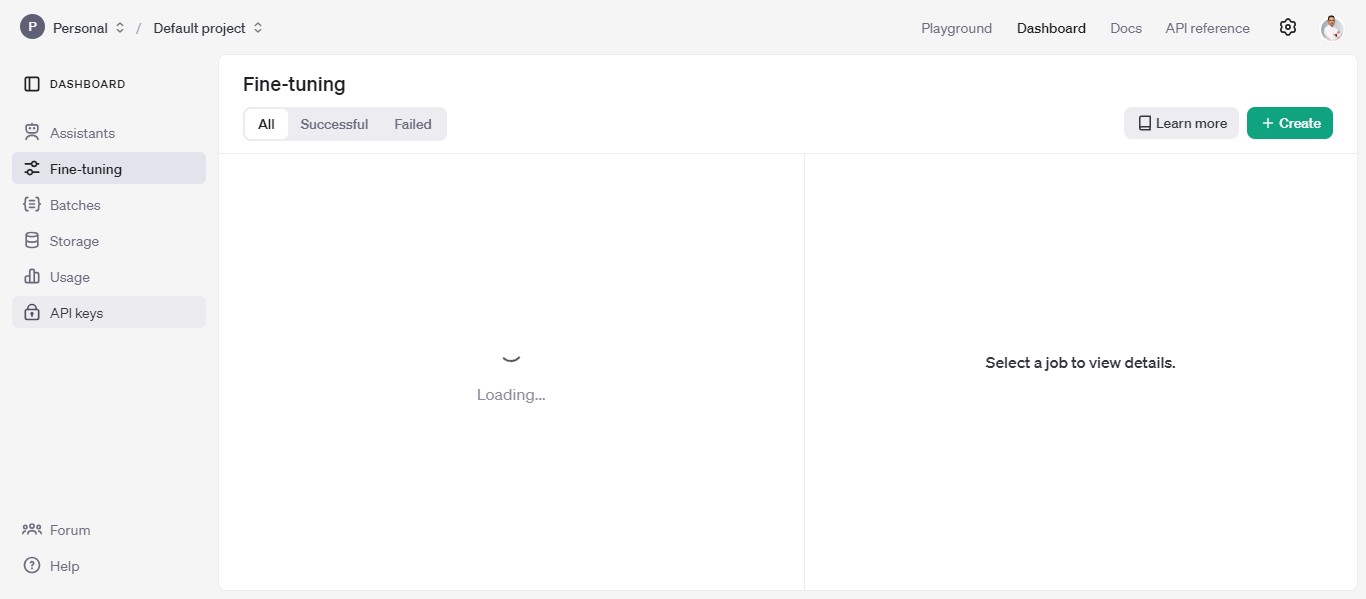
Task: Switch to the All jobs tab
Action: pos(266,124)
